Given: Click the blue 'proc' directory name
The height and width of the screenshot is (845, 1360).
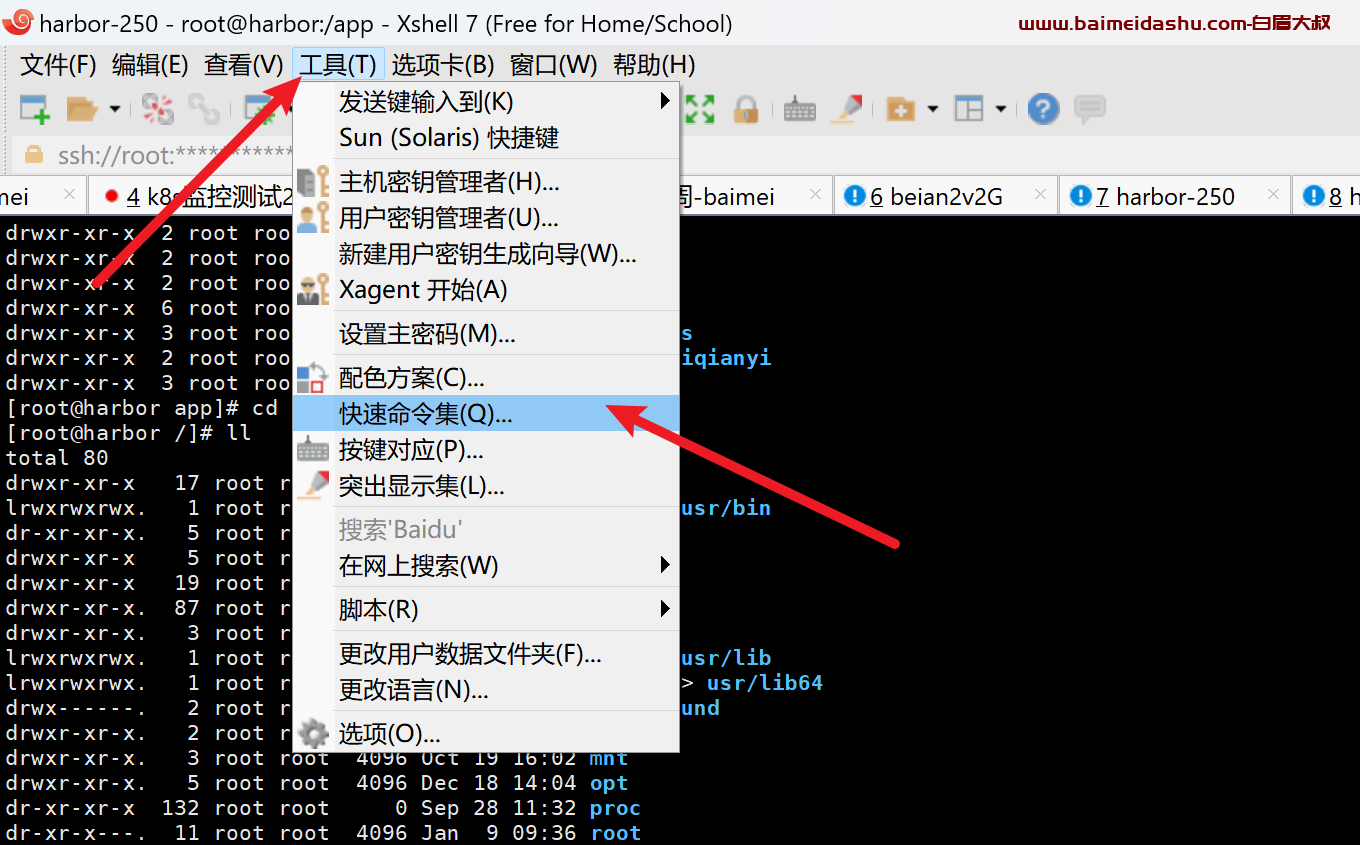Looking at the screenshot, I should pos(615,808).
